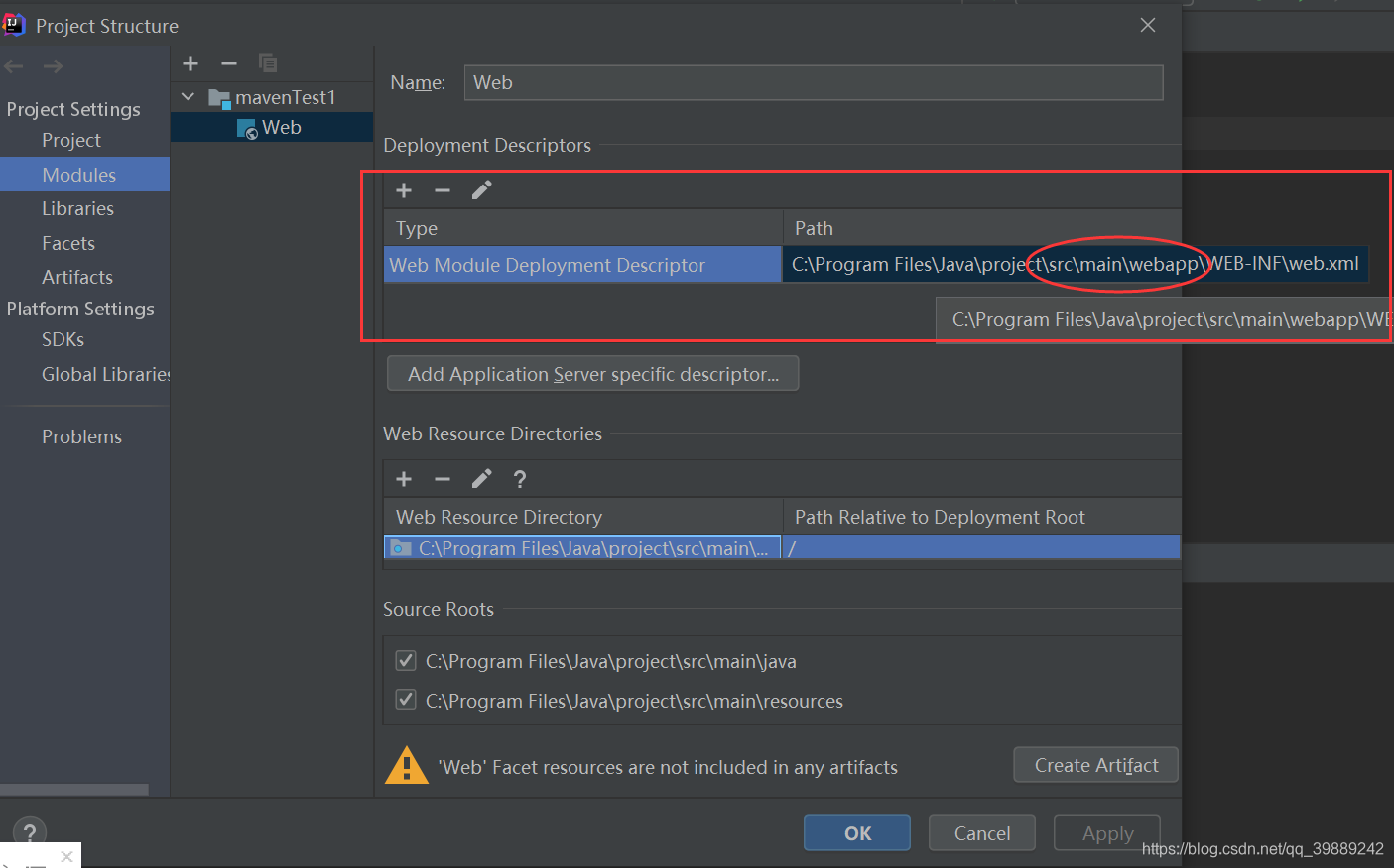Open the SDKs platform settings
Image resolution: width=1394 pixels, height=868 pixels.
63,339
